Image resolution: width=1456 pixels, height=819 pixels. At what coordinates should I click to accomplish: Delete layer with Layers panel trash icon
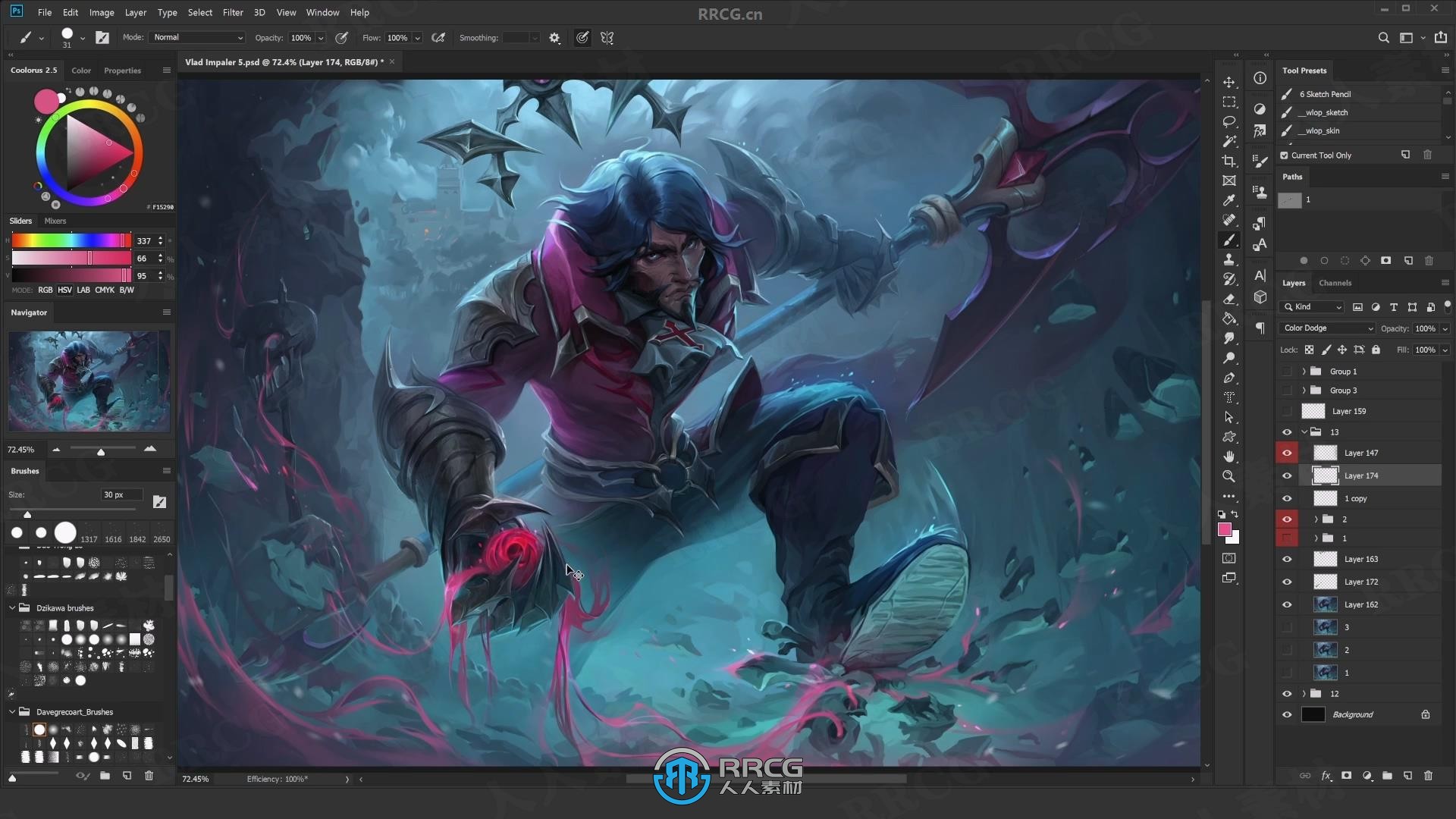point(1429,776)
